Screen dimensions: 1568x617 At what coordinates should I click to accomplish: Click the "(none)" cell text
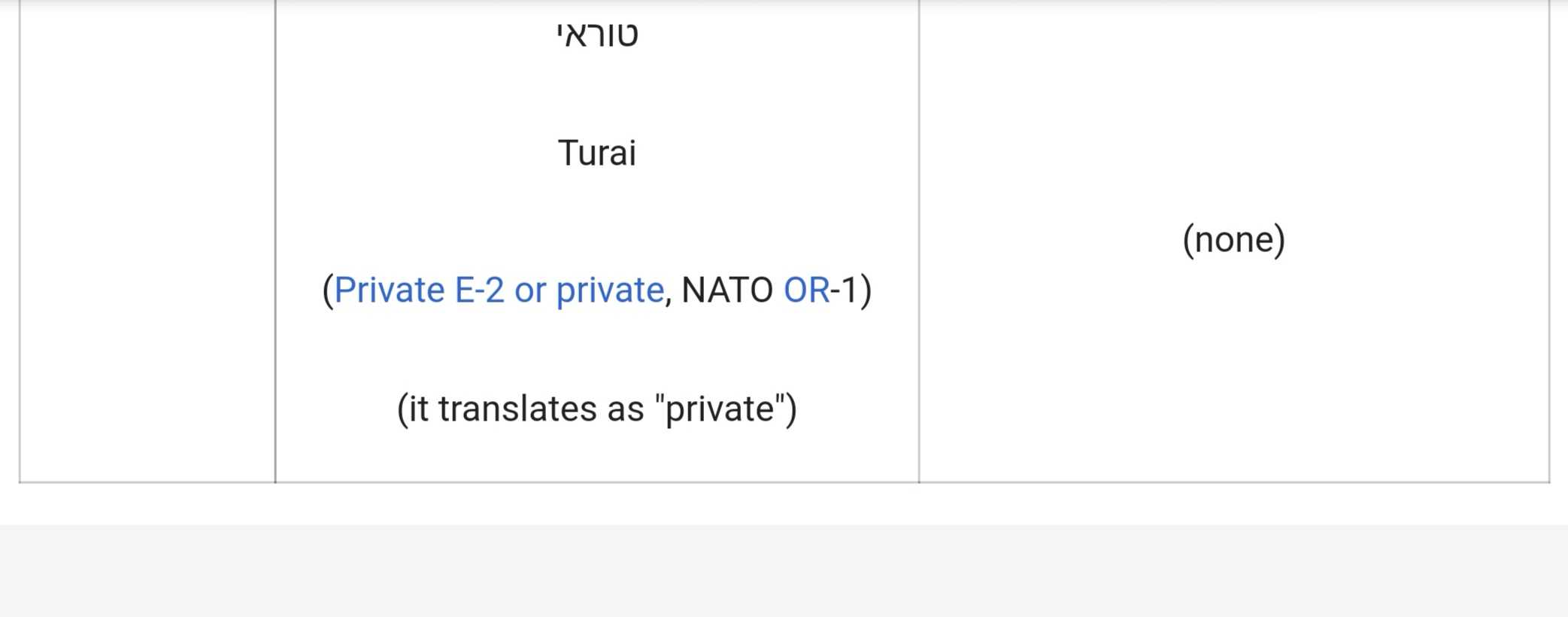tap(1234, 240)
